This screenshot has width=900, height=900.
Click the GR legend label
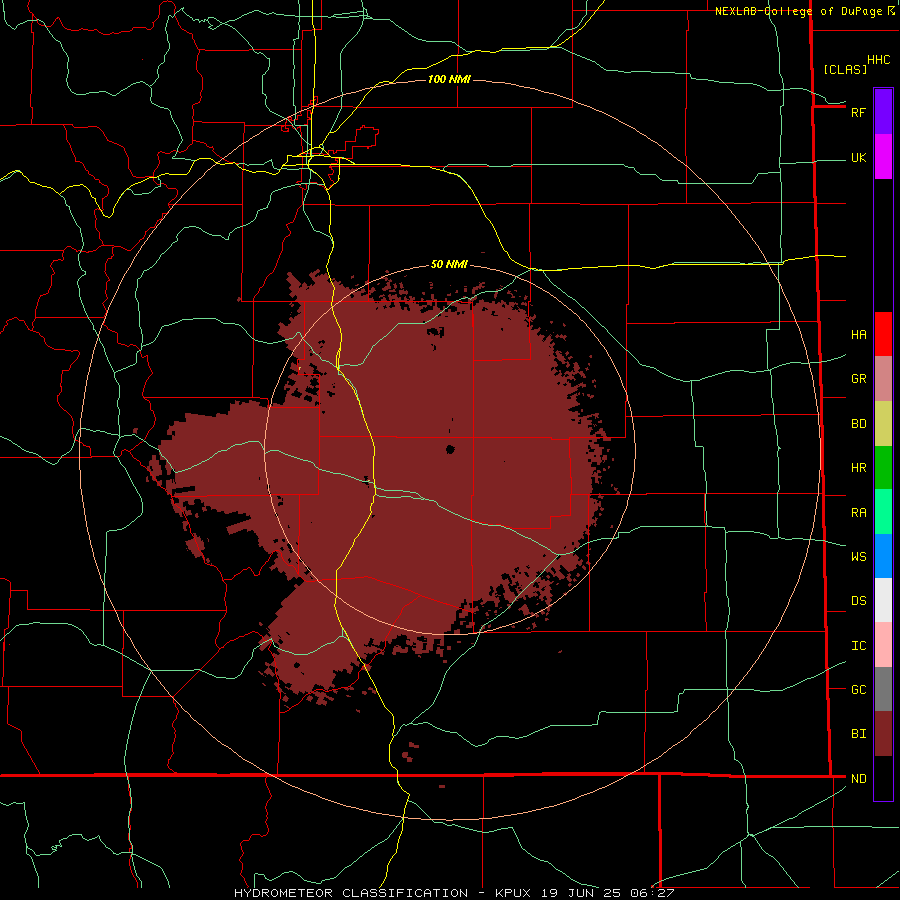coord(858,379)
